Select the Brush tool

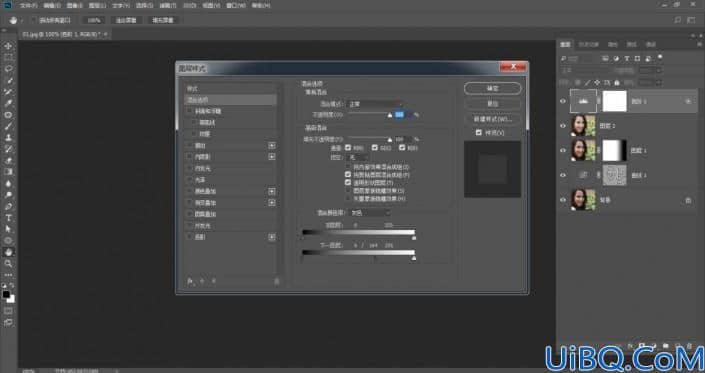(8, 126)
